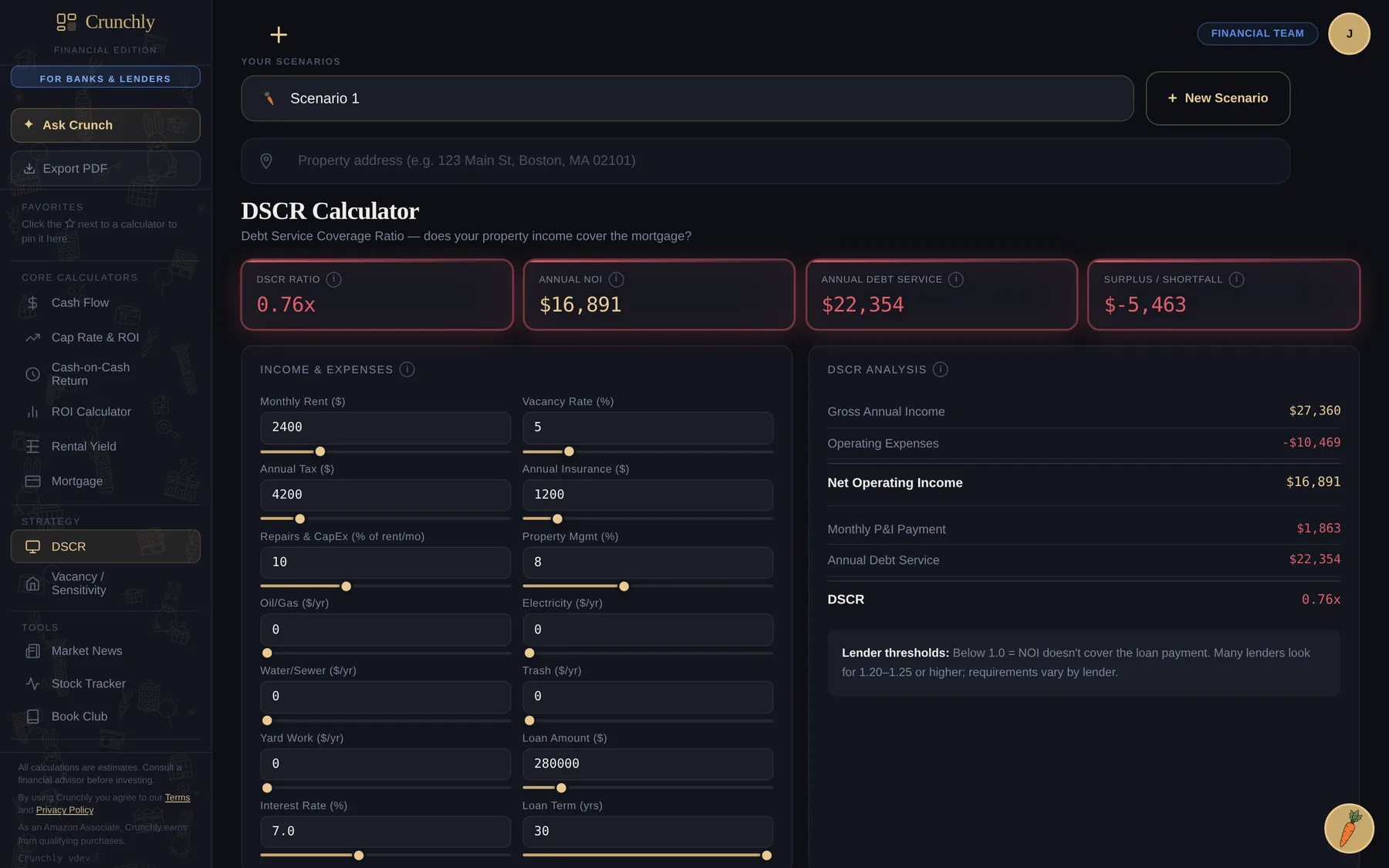The width and height of the screenshot is (1389, 868).
Task: Open Mortgage calculator
Action: coord(106,481)
